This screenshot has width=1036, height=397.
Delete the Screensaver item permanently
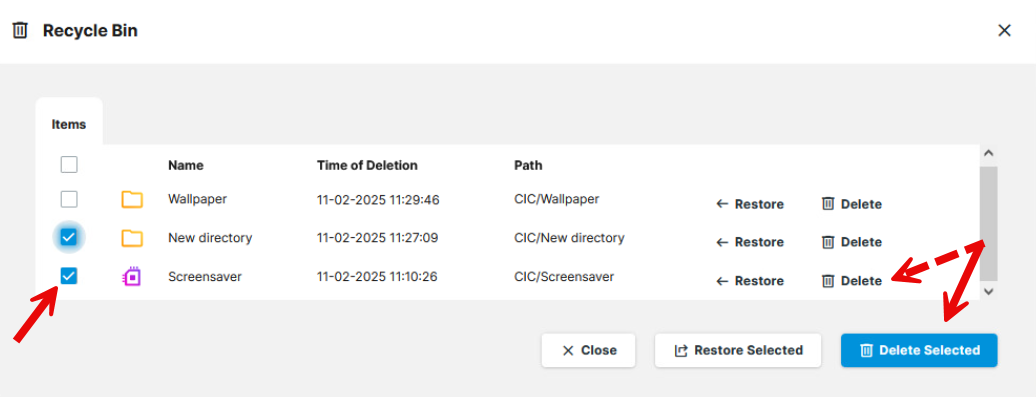coord(852,281)
